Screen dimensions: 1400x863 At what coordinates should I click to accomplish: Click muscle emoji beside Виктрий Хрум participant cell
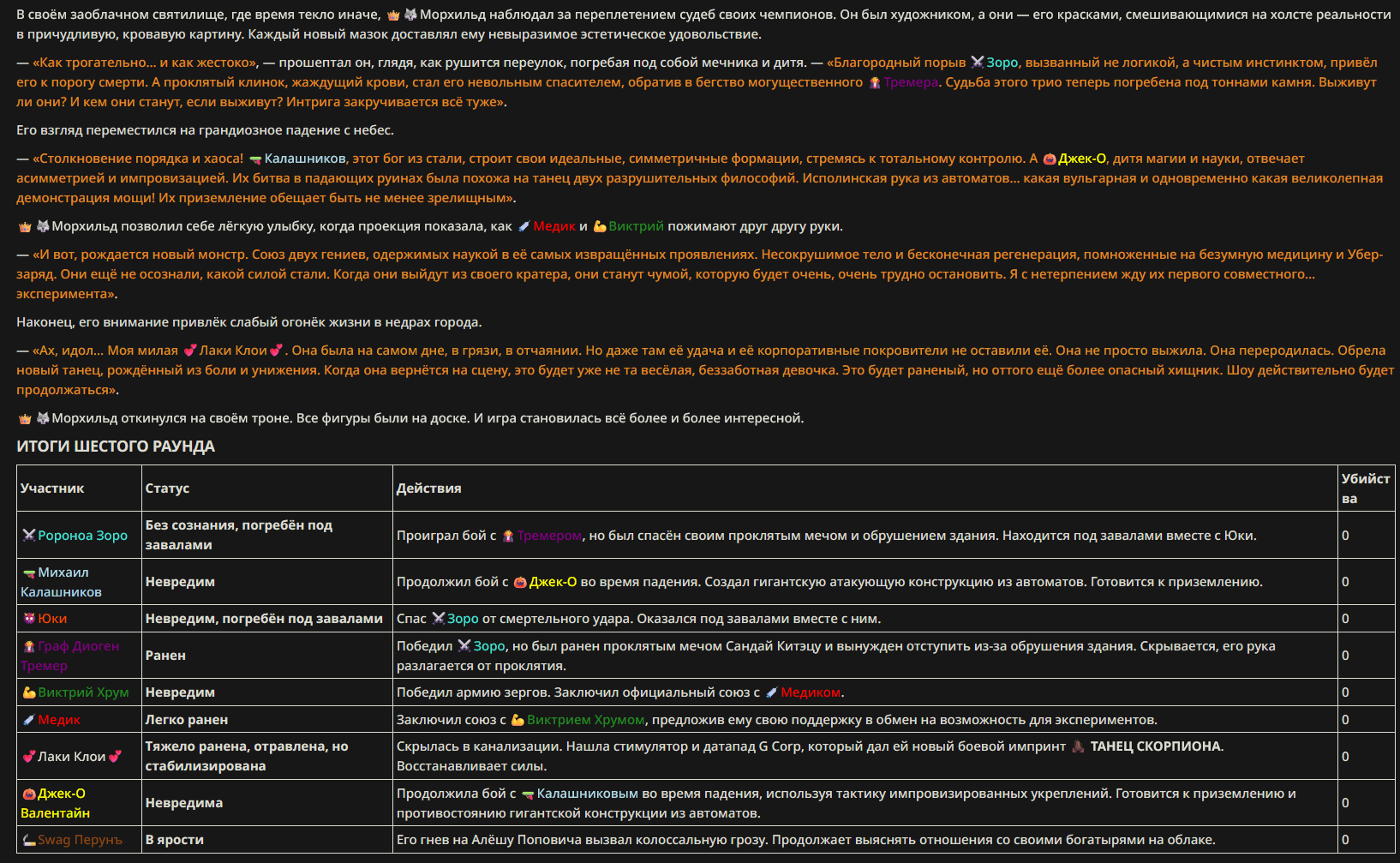click(29, 692)
